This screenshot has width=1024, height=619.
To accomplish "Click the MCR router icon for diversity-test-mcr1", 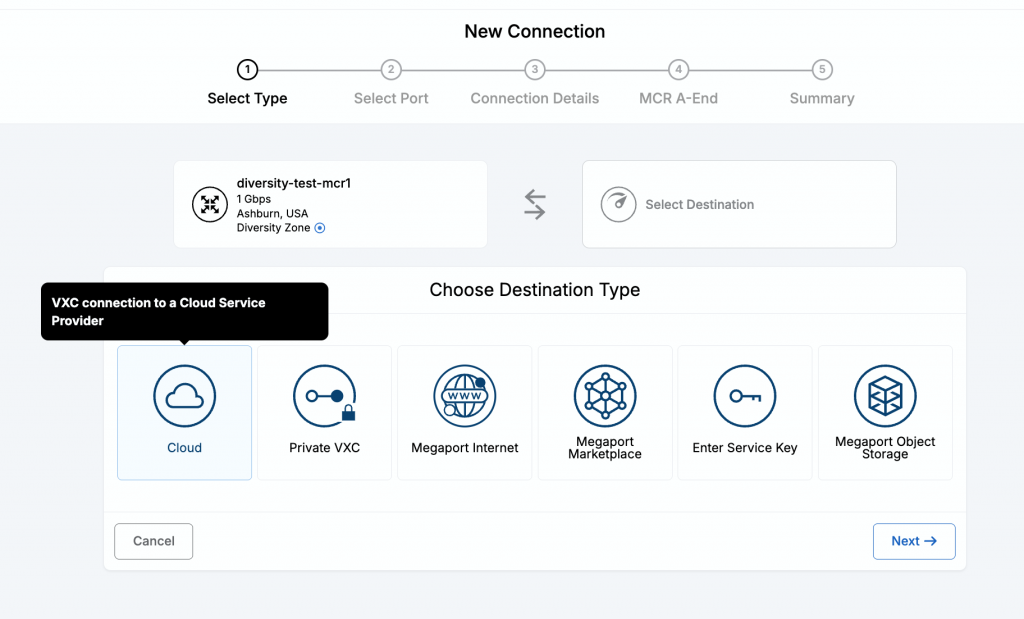I will click(x=210, y=204).
